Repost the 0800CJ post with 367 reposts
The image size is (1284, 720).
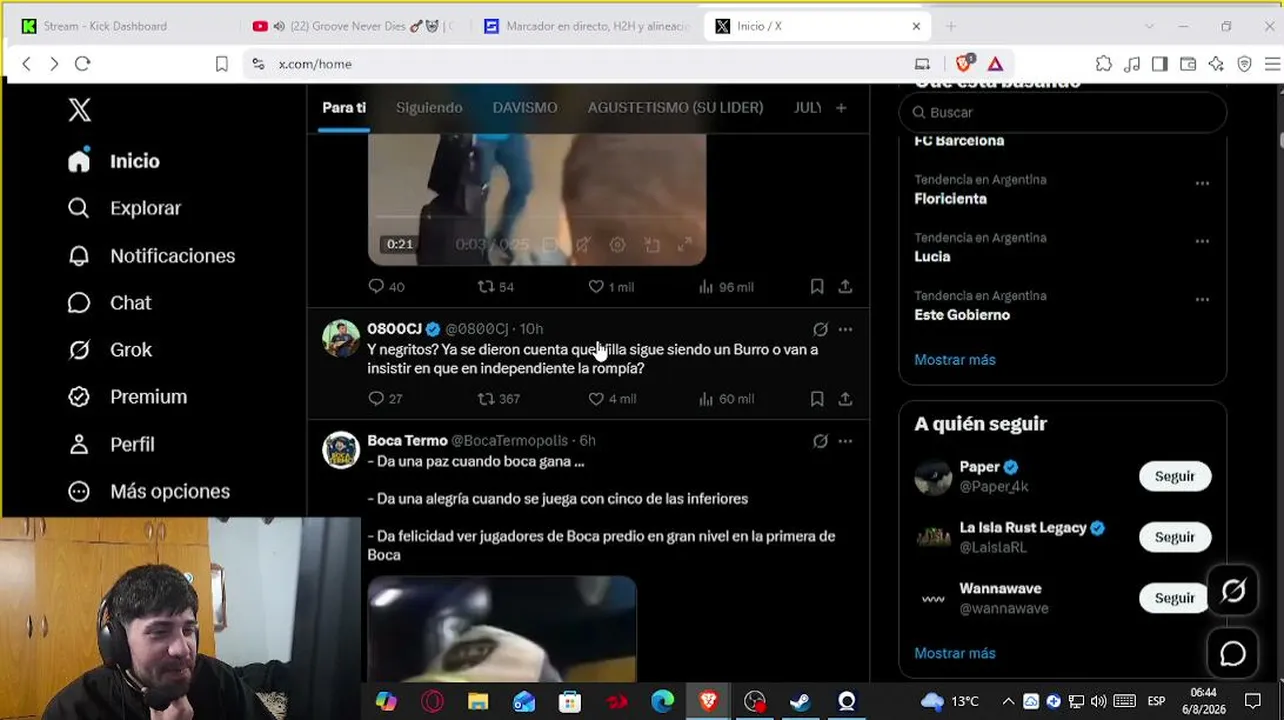pos(499,399)
